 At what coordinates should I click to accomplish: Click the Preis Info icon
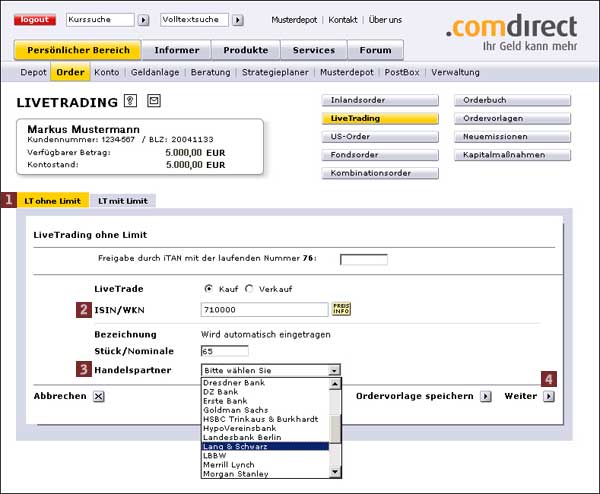341,309
